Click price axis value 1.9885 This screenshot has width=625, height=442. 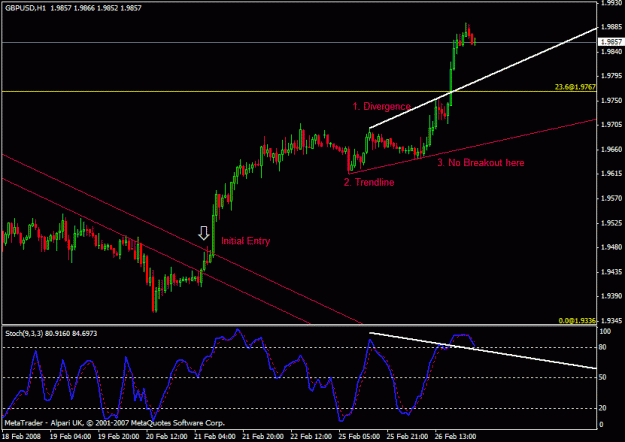pos(611,27)
